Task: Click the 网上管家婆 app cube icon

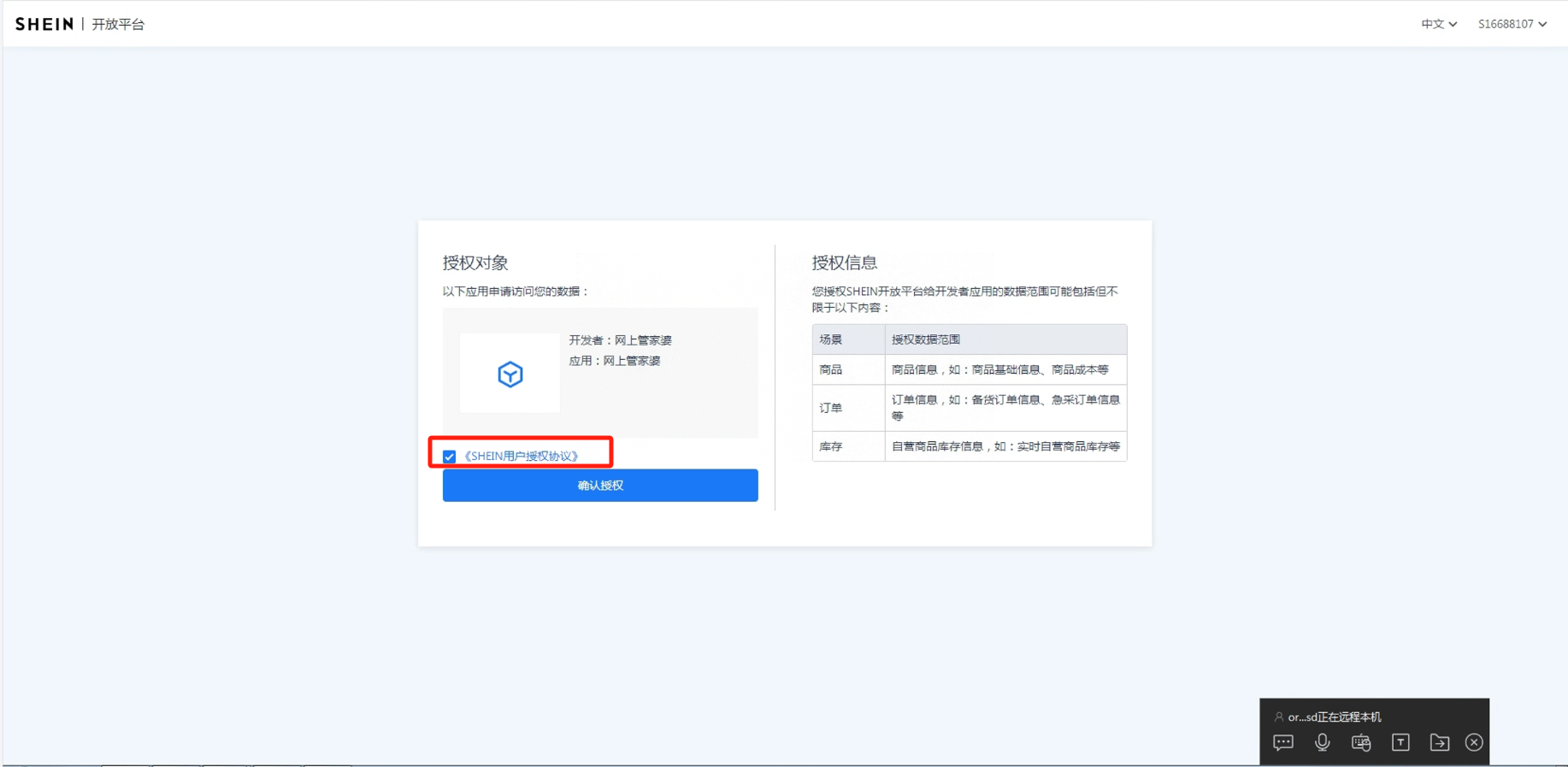Action: tap(510, 374)
